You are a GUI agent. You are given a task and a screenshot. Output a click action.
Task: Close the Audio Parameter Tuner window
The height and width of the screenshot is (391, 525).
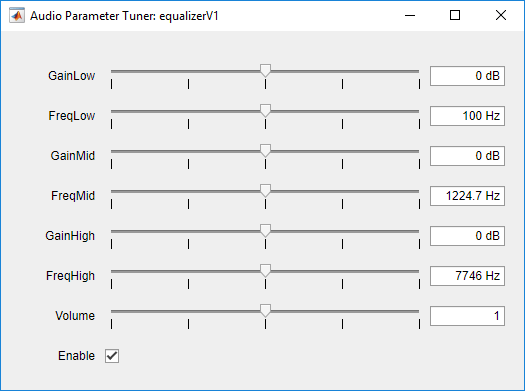501,15
